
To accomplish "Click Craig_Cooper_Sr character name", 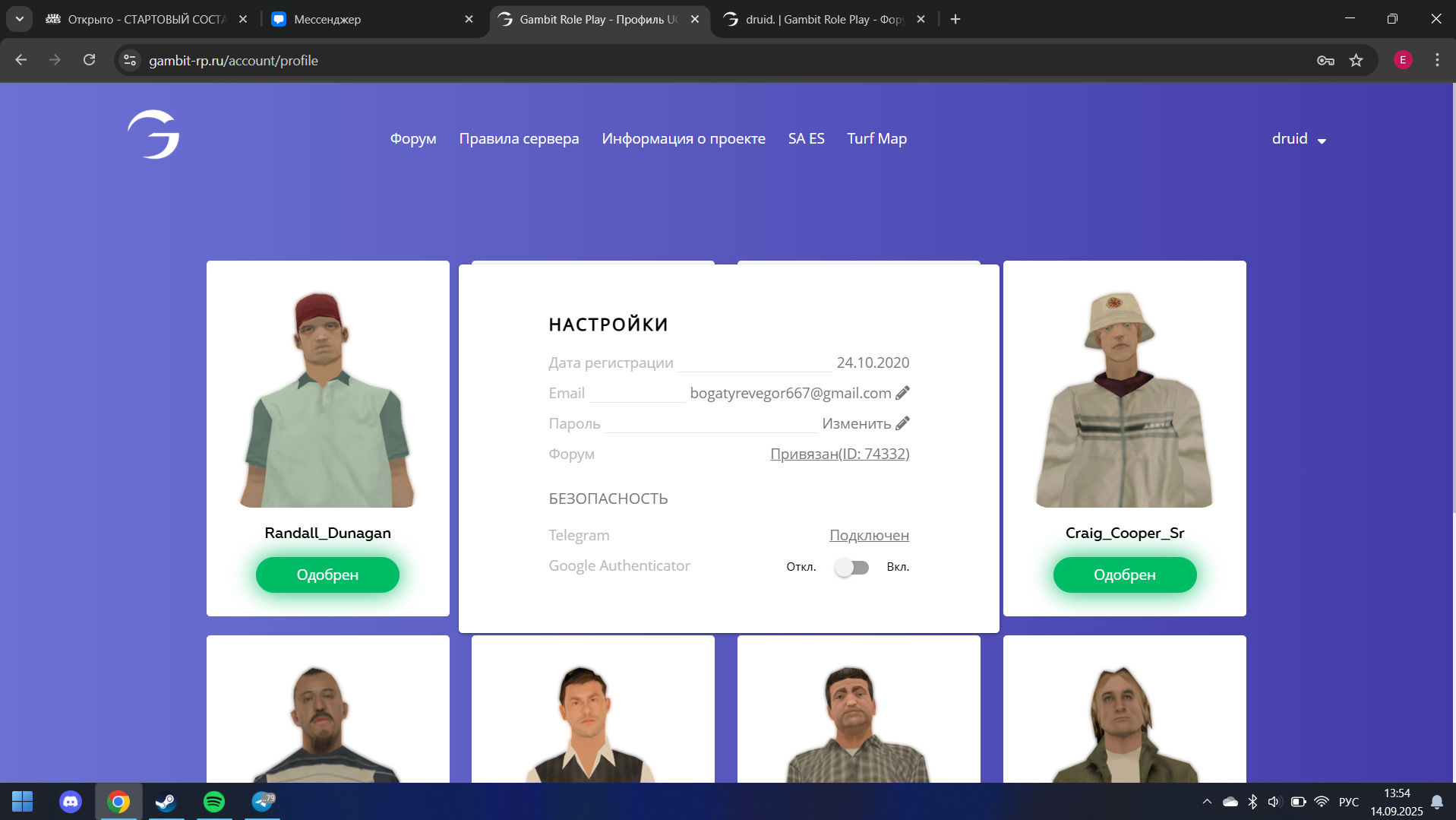I will pos(1124,533).
